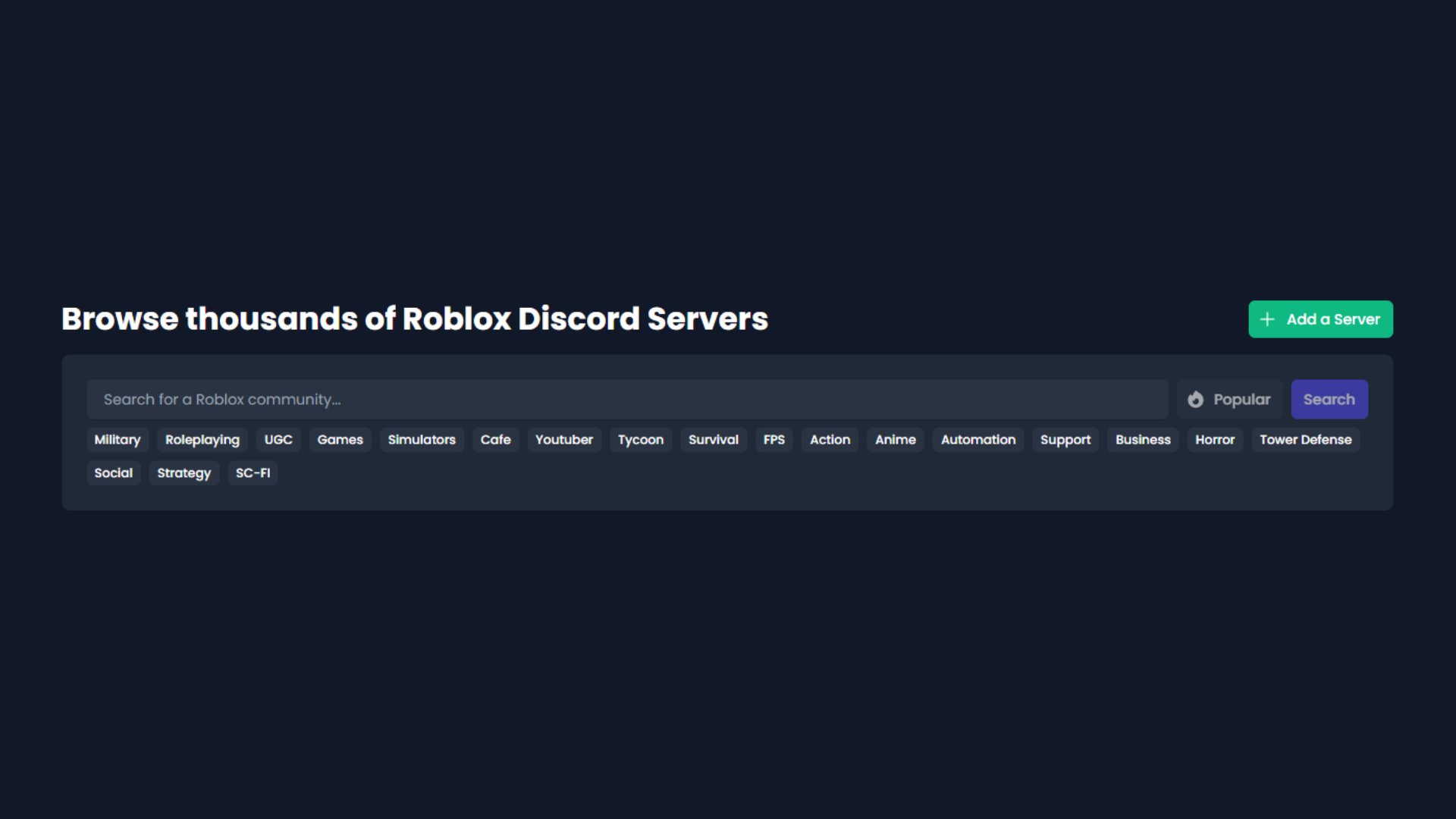The width and height of the screenshot is (1456, 819).
Task: Click the green Add a Server button
Action: click(1321, 319)
